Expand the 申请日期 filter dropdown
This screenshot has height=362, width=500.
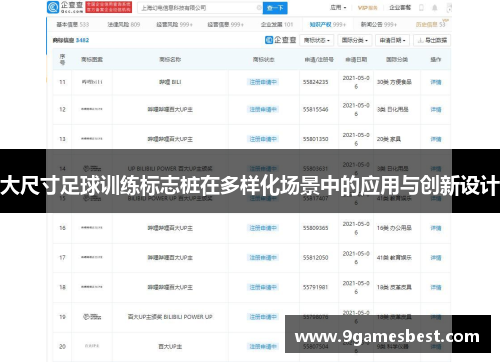[x=392, y=40]
